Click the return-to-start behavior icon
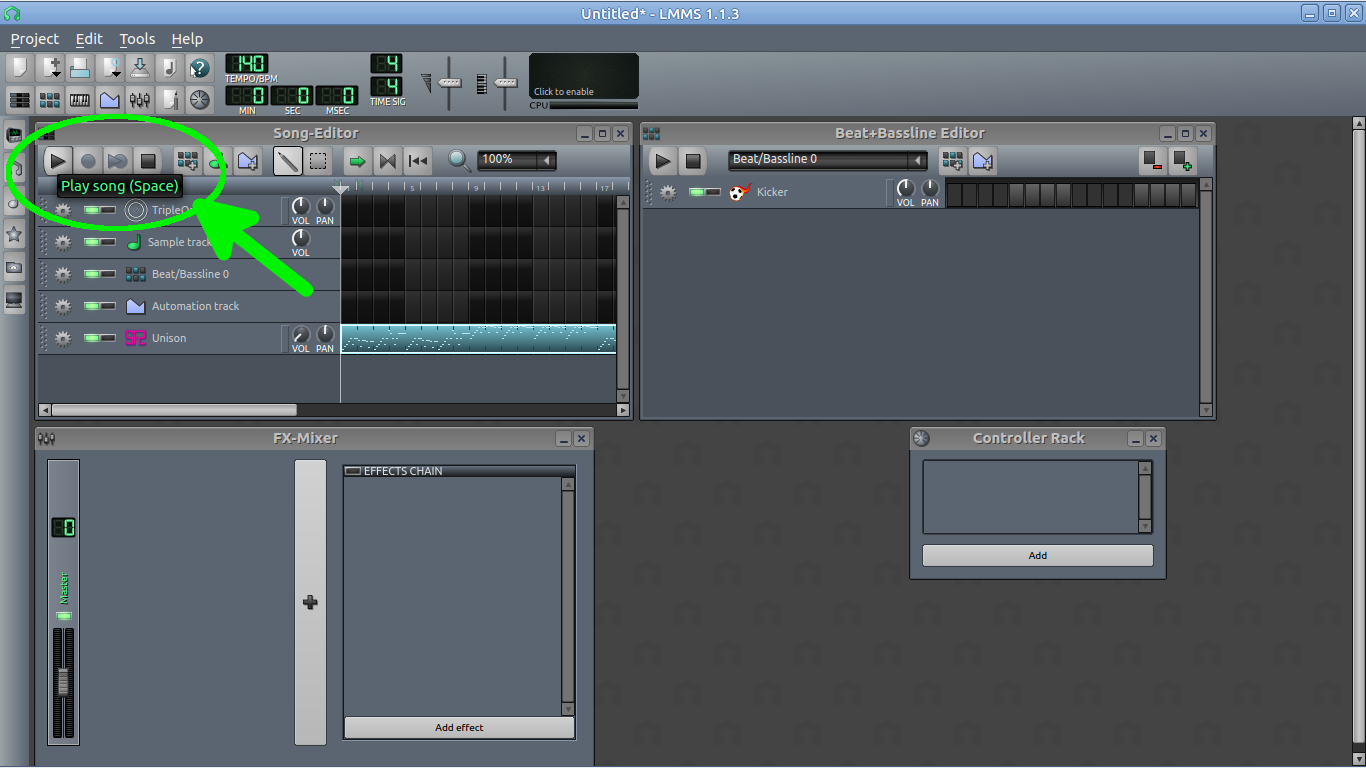 click(418, 160)
